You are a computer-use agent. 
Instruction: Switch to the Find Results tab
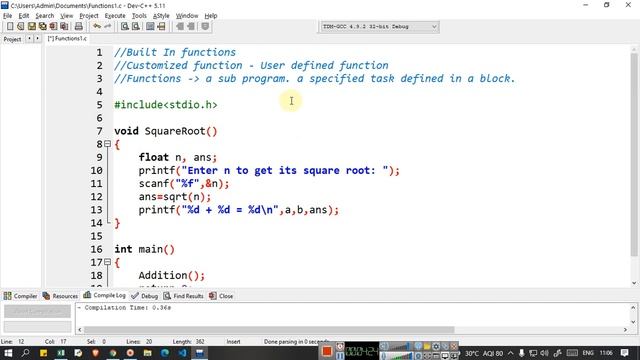pos(183,296)
